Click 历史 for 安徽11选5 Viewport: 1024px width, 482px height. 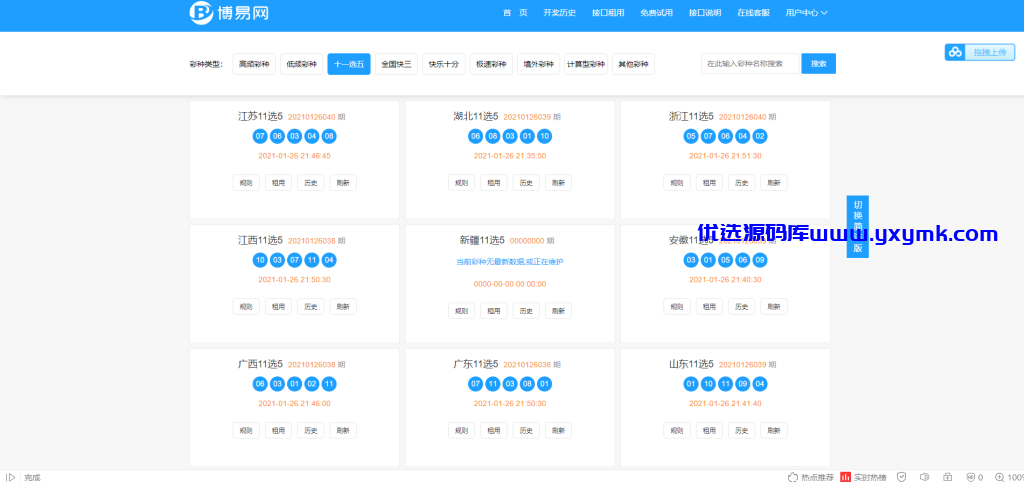pyautogui.click(x=741, y=306)
